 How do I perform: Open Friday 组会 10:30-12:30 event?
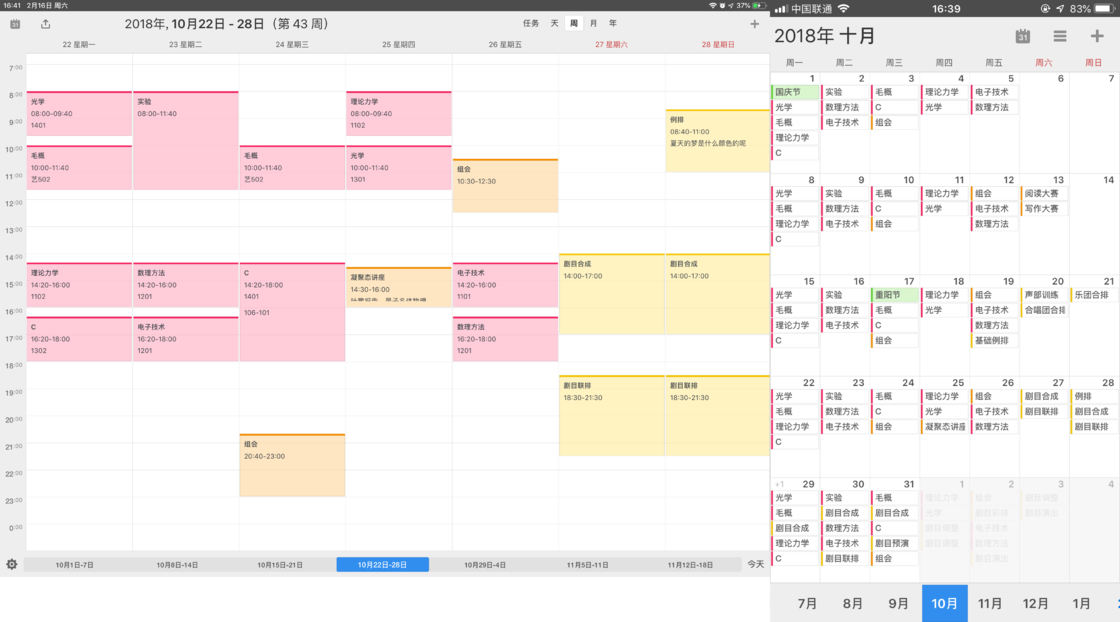505,186
